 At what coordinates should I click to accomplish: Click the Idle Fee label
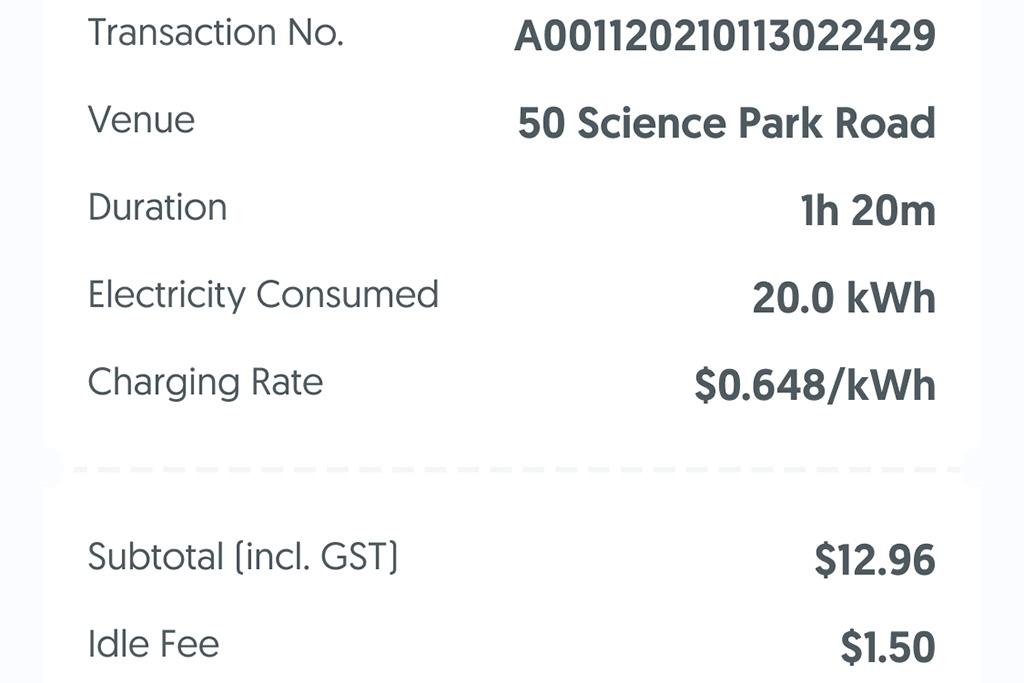pos(153,643)
